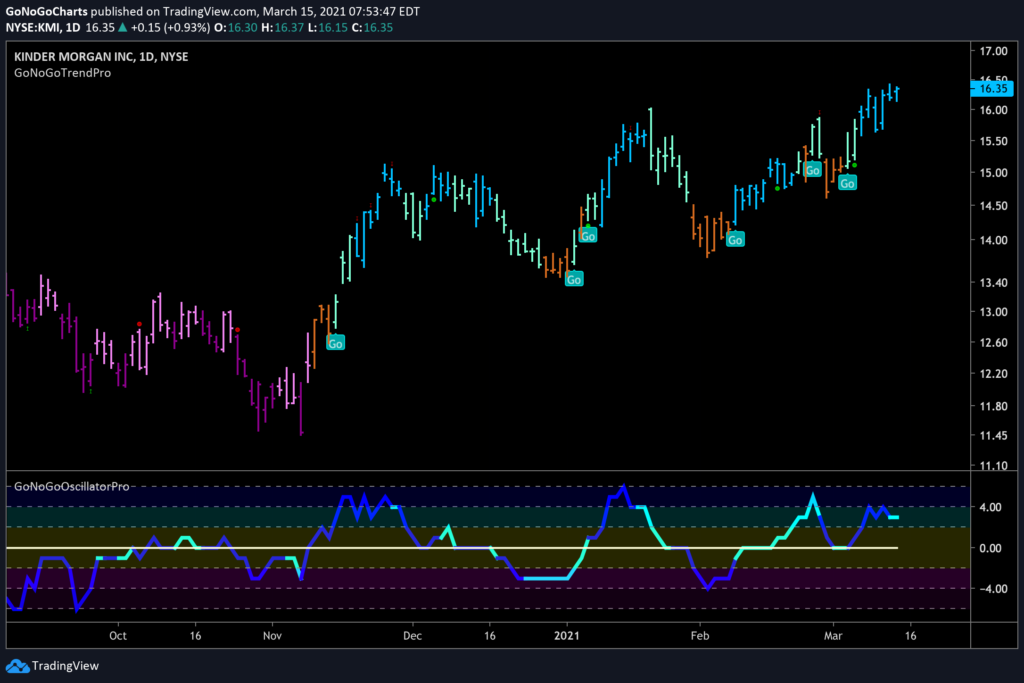Open the GoNoGoCharts publisher name

(x=46, y=11)
